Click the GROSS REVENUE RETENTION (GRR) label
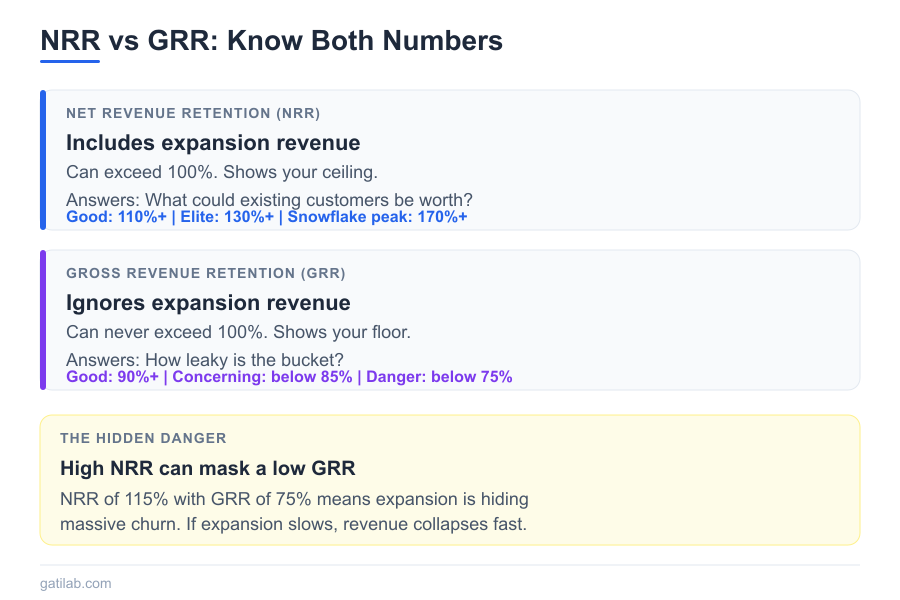The width and height of the screenshot is (900, 600). click(x=205, y=273)
